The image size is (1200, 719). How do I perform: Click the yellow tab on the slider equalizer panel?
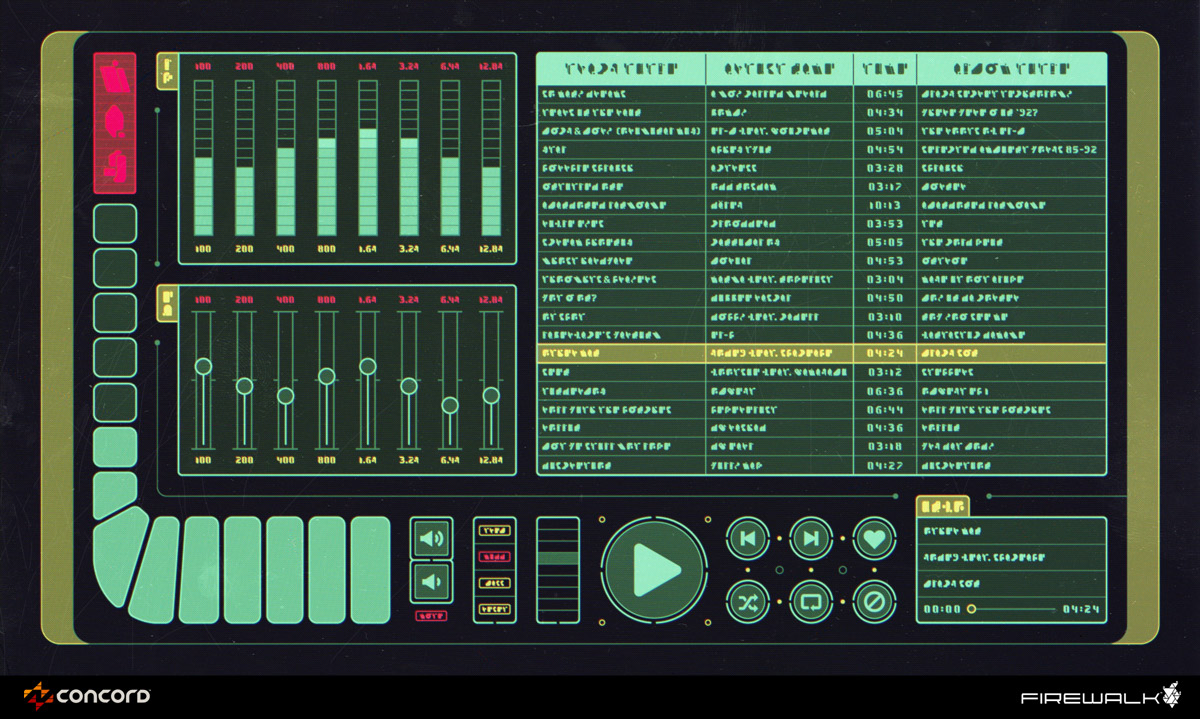(167, 304)
